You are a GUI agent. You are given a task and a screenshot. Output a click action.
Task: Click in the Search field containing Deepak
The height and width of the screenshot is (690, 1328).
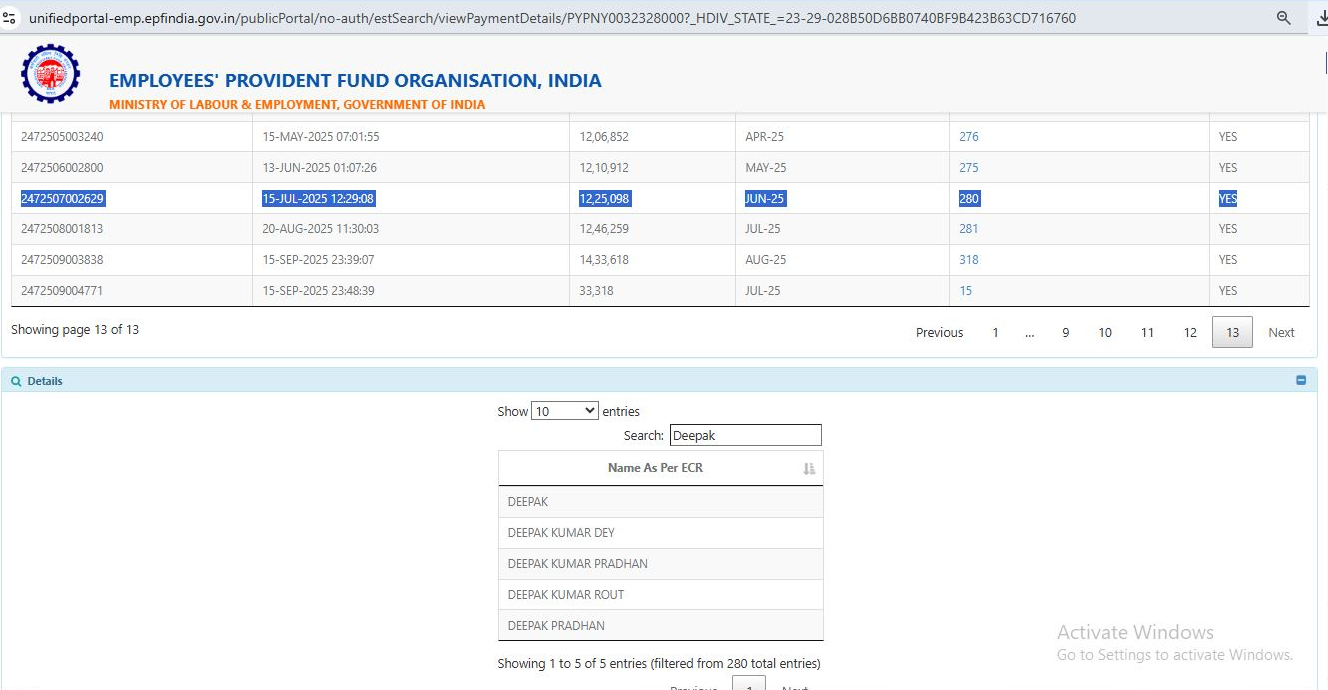coord(745,435)
